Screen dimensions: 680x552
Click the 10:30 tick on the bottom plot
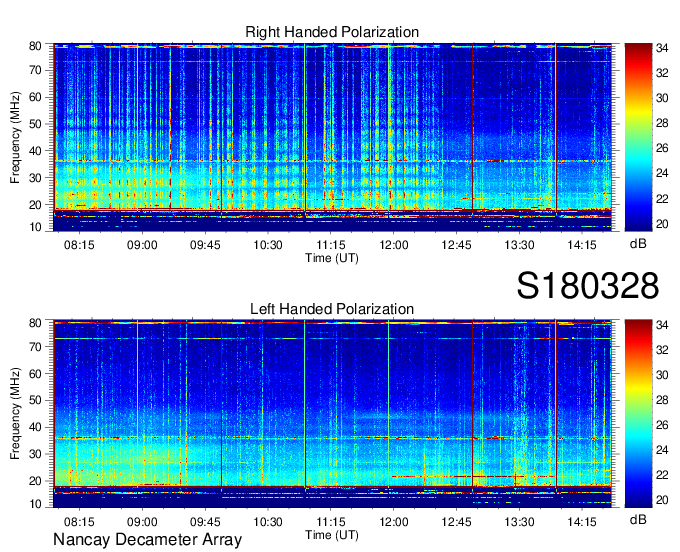point(268,522)
